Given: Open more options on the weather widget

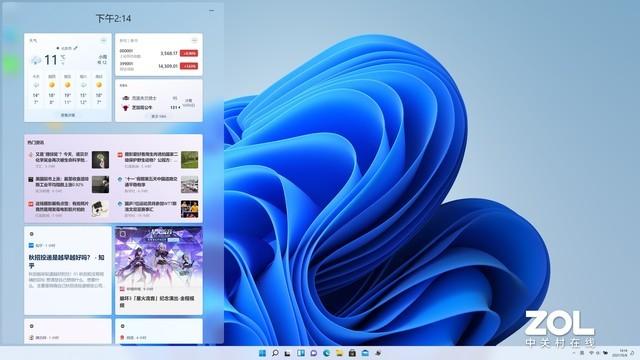Looking at the screenshot, I should point(103,40).
